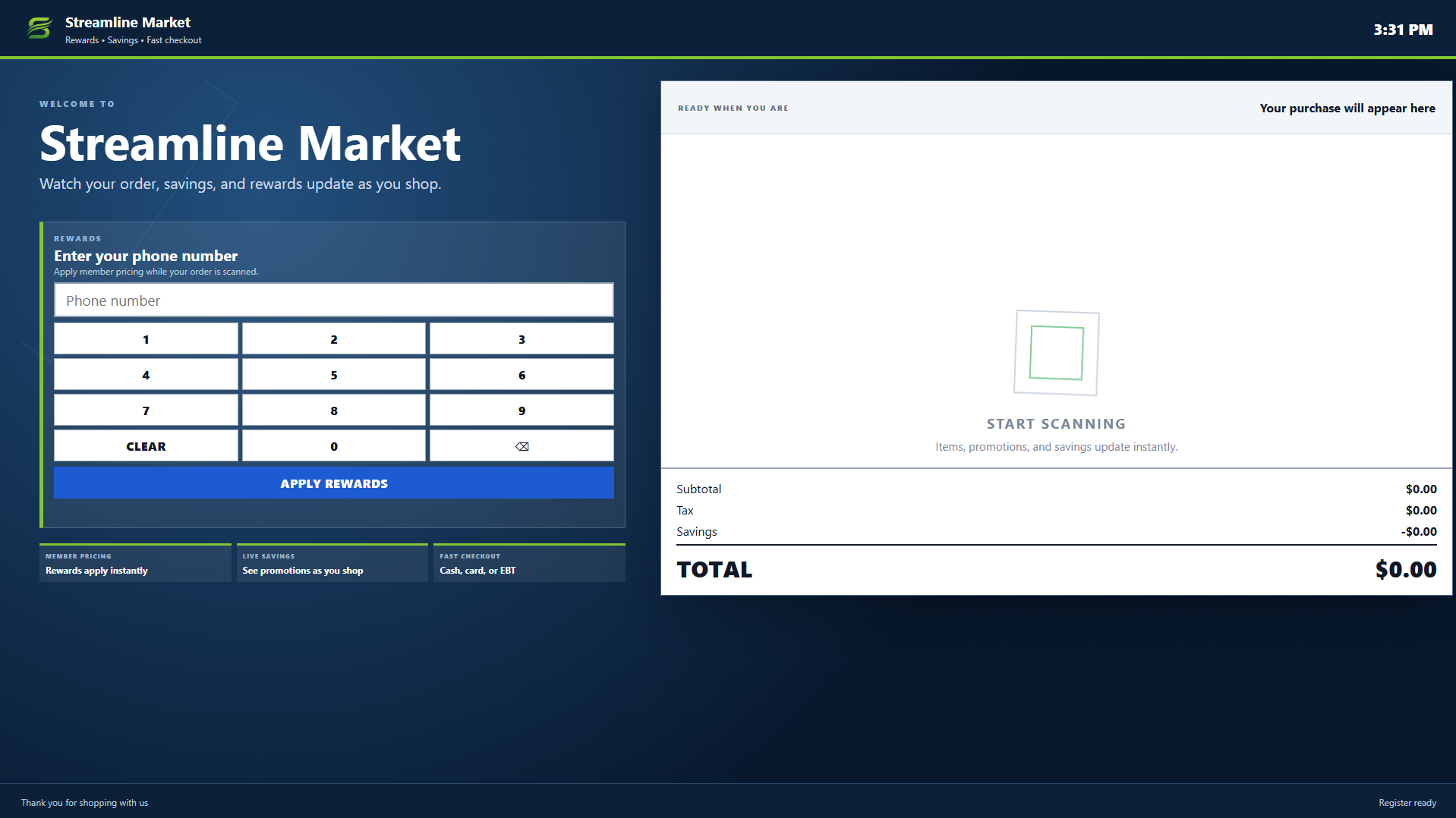Screen dimensions: 1456x818
Task: Tap keypad digit 1
Action: click(x=146, y=339)
